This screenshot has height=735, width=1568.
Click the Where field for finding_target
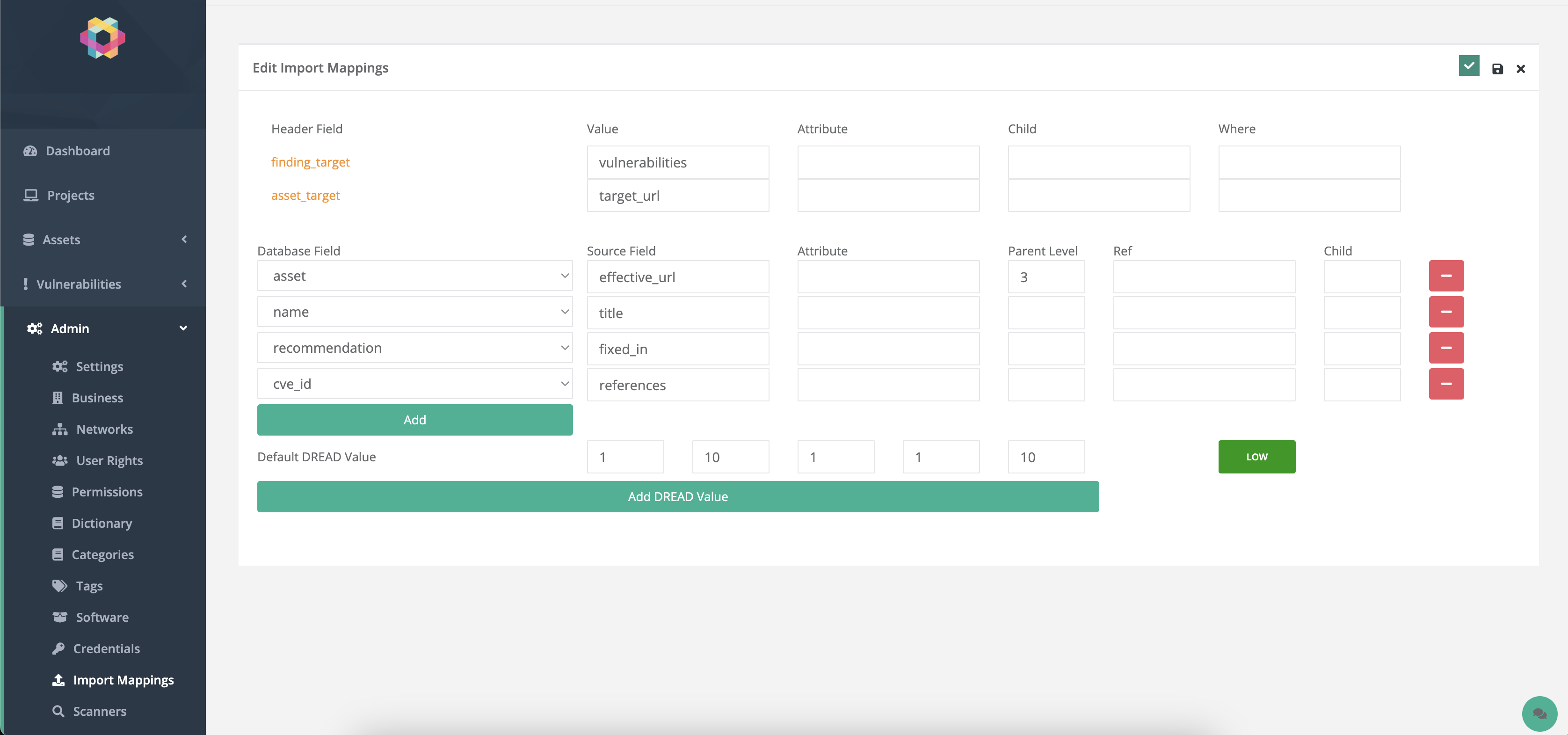[x=1309, y=162]
